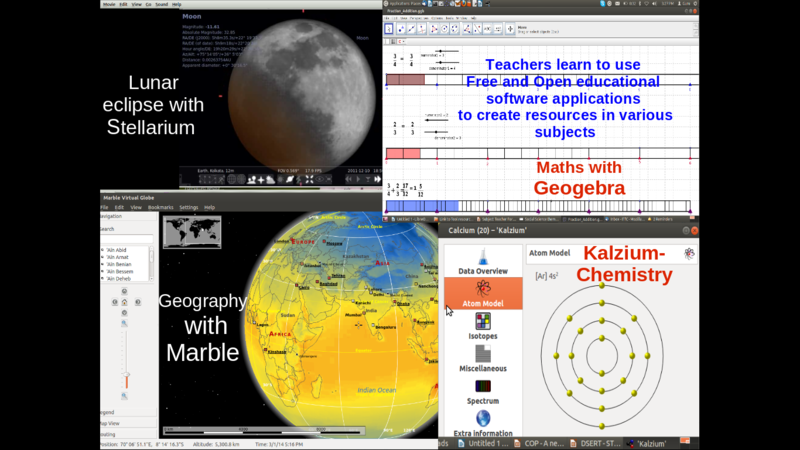Toggle Stellarium atmosphere
The height and width of the screenshot is (450, 800).
(270, 180)
